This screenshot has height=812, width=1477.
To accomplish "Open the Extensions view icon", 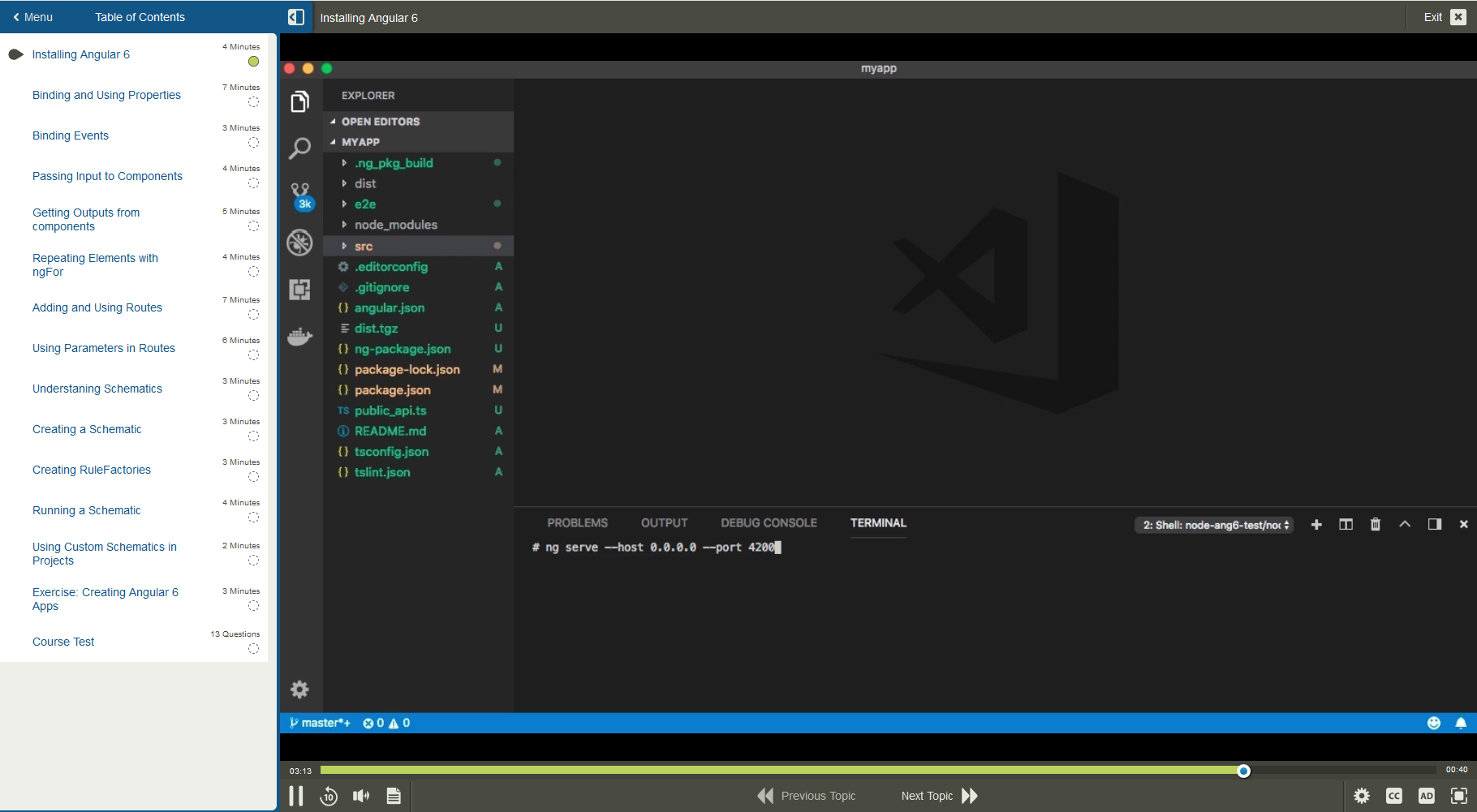I will [x=299, y=290].
